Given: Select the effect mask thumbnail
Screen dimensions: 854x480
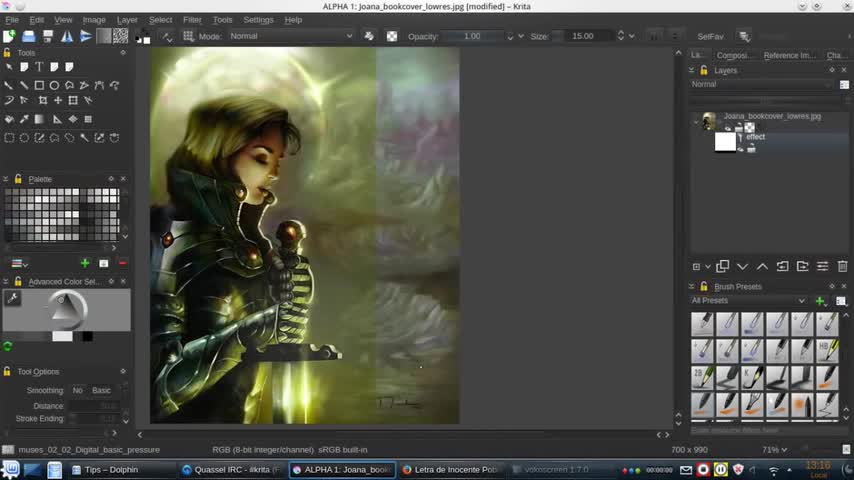Looking at the screenshot, I should (x=725, y=142).
